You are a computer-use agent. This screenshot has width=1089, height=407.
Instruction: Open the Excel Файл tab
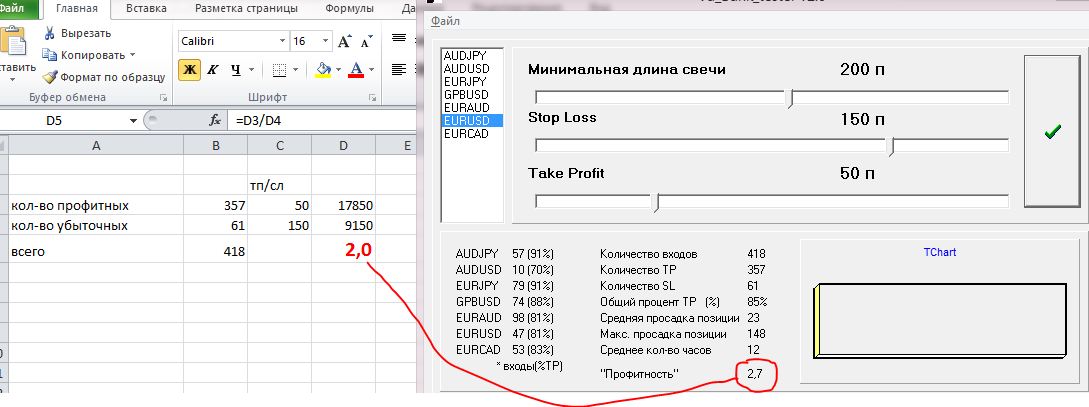click(x=12, y=8)
